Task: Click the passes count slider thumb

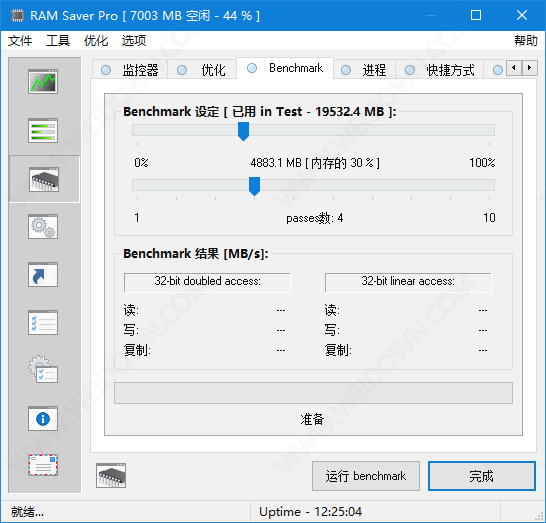Action: click(x=255, y=186)
